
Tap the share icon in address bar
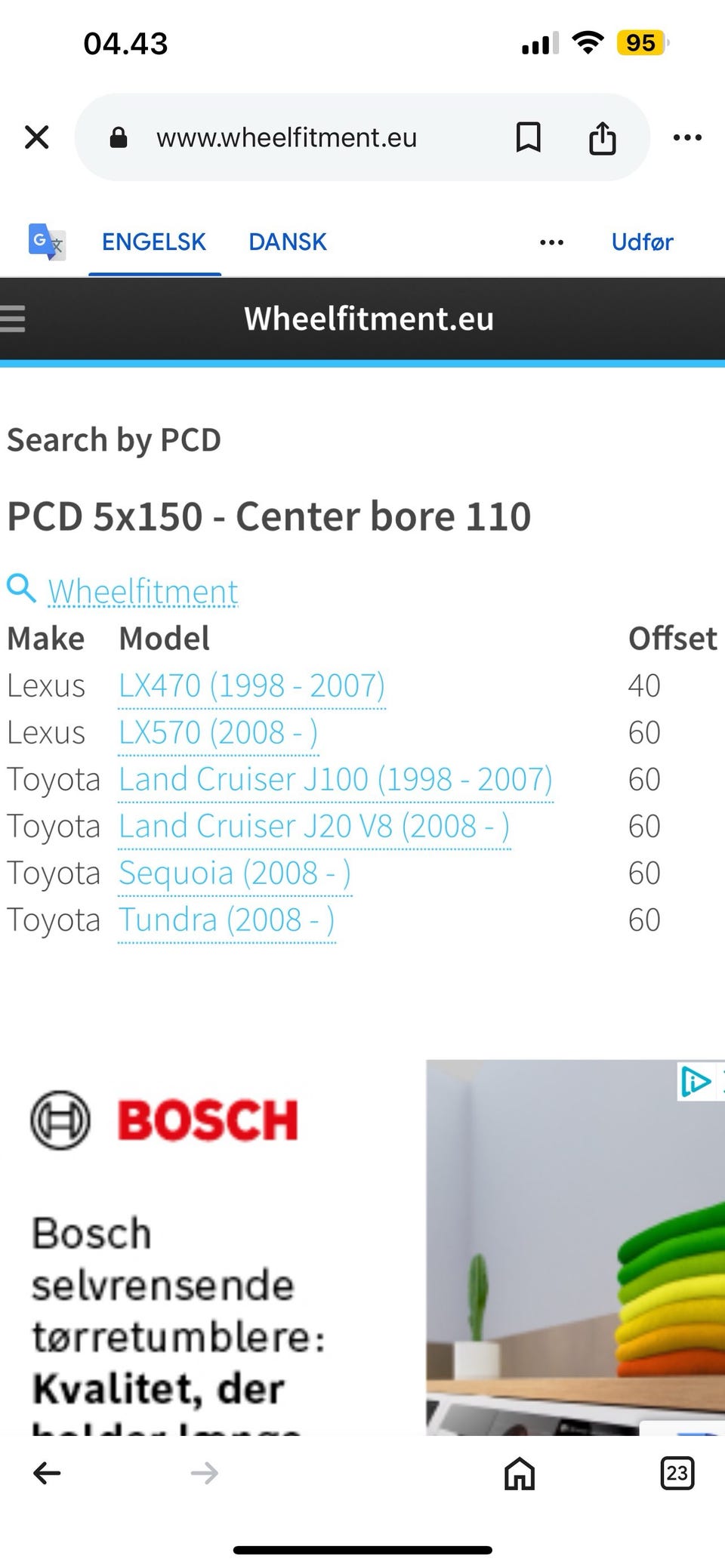[602, 138]
